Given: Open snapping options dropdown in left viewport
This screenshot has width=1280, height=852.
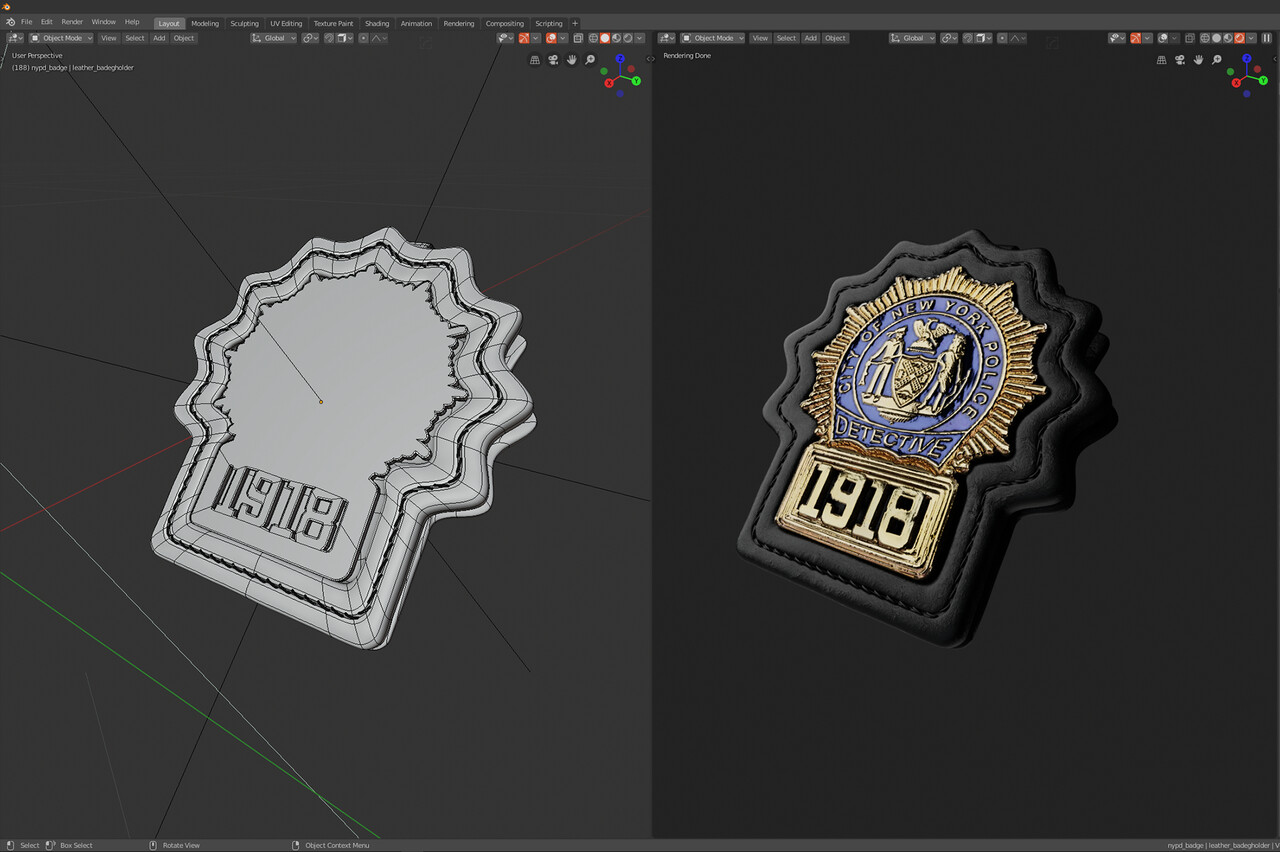Looking at the screenshot, I should click(x=345, y=38).
